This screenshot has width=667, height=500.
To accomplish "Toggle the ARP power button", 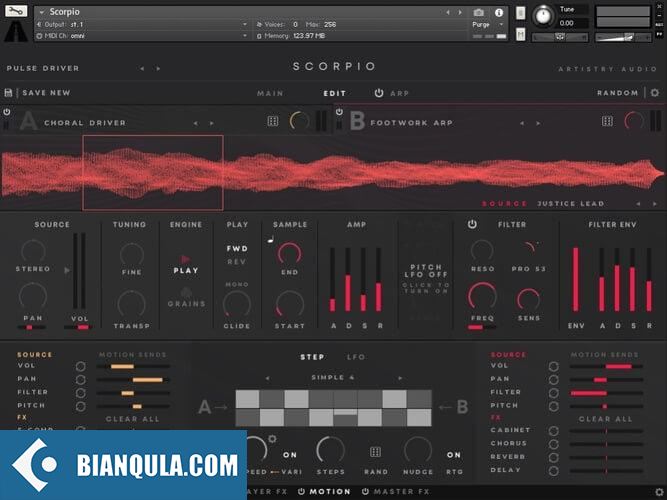I will tap(379, 93).
